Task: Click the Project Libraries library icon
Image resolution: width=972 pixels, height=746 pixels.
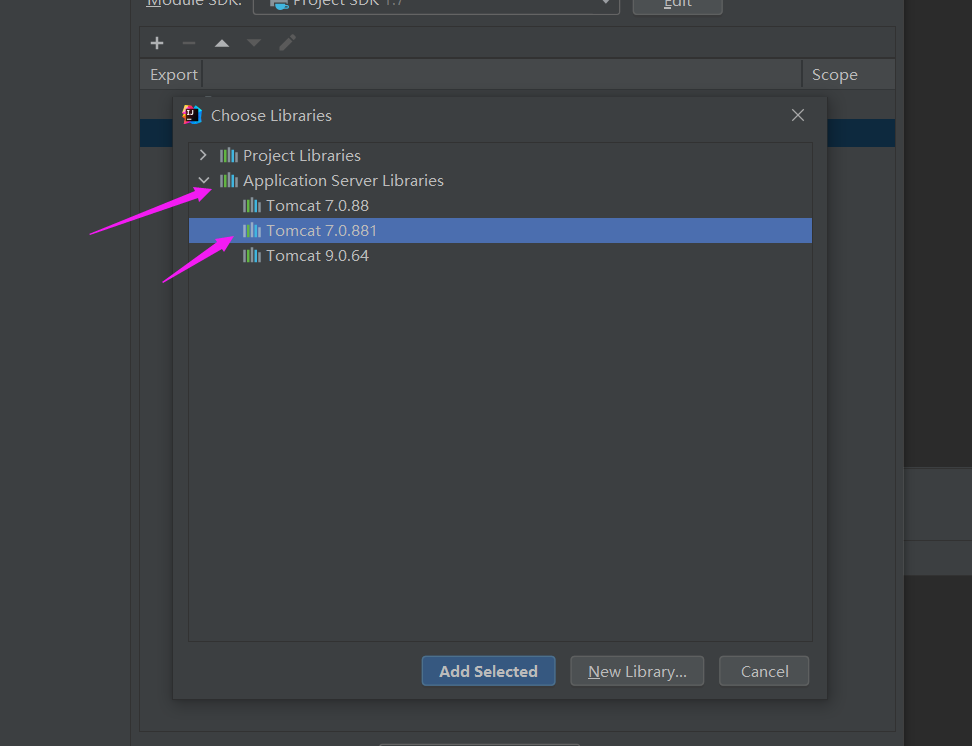Action: point(229,155)
